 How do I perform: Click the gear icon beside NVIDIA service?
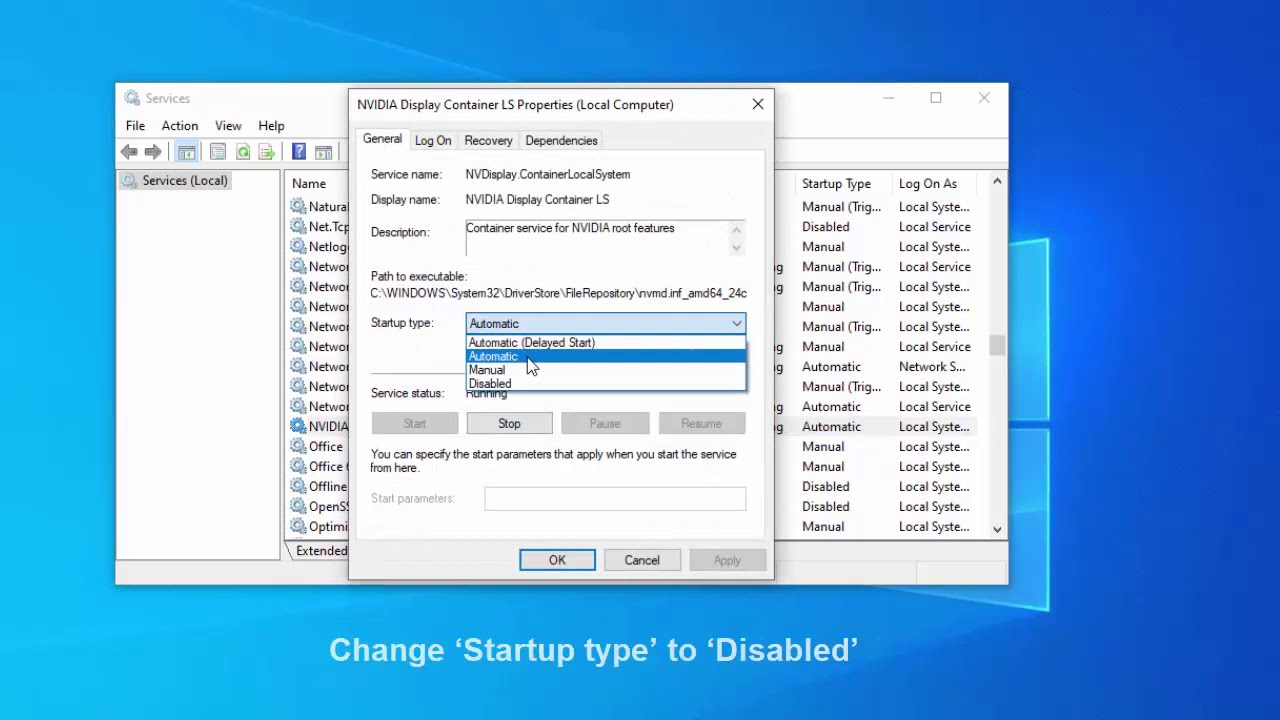(298, 426)
